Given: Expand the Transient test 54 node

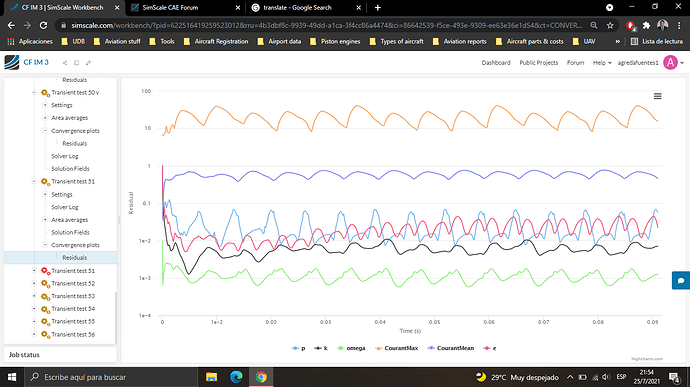Looking at the screenshot, I should [x=34, y=309].
